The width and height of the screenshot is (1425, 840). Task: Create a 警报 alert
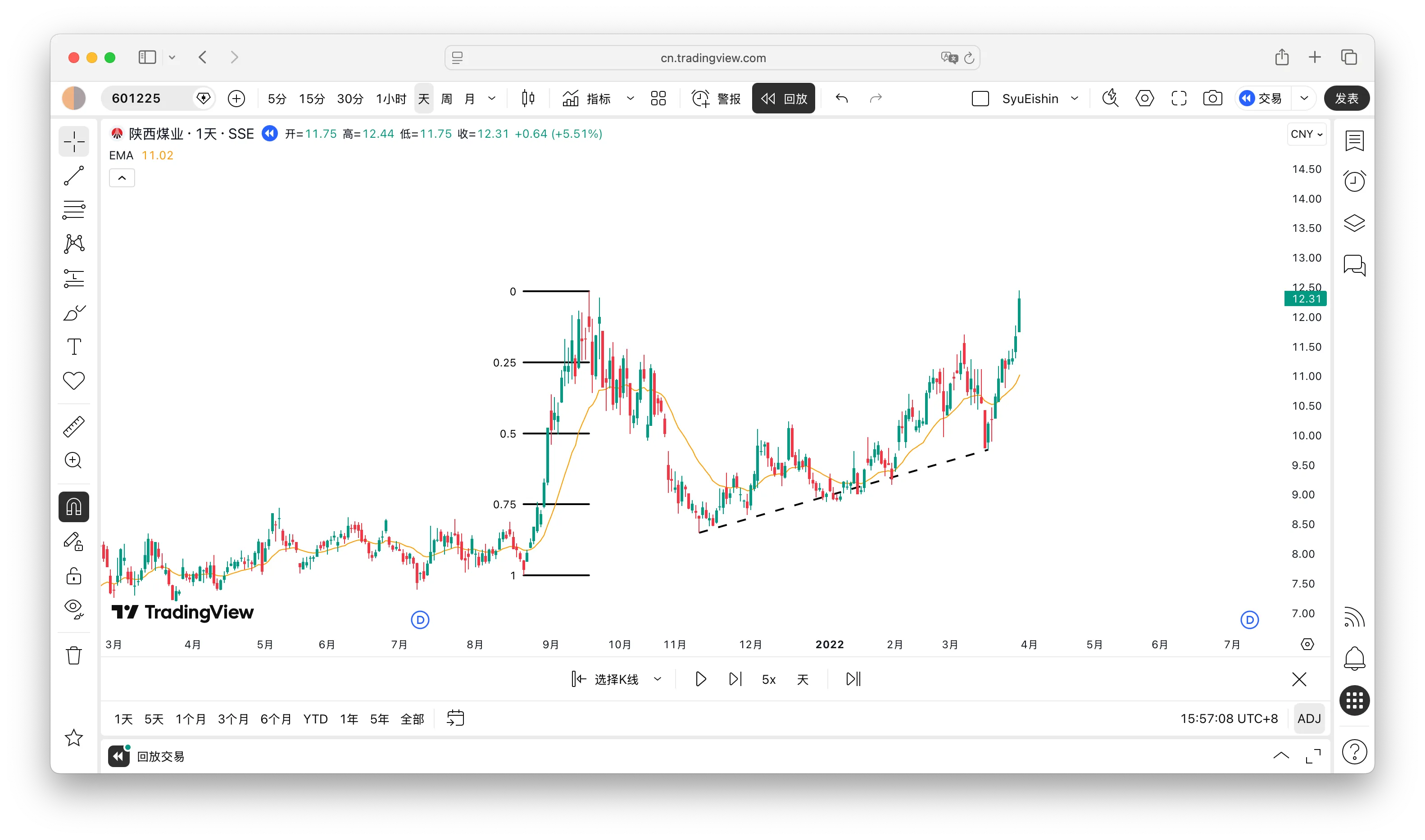pos(716,99)
